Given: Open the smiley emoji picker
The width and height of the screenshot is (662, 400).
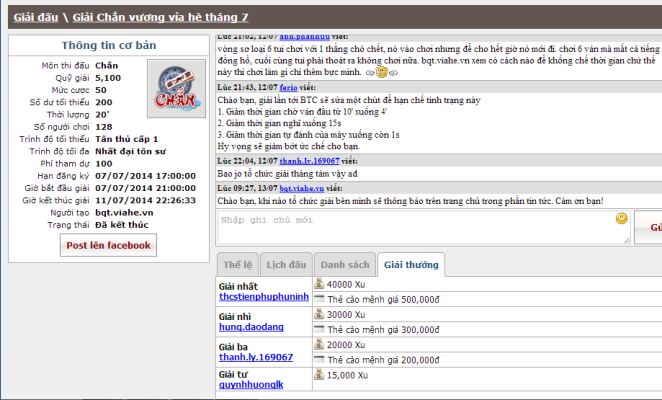Looking at the screenshot, I should [x=621, y=218].
